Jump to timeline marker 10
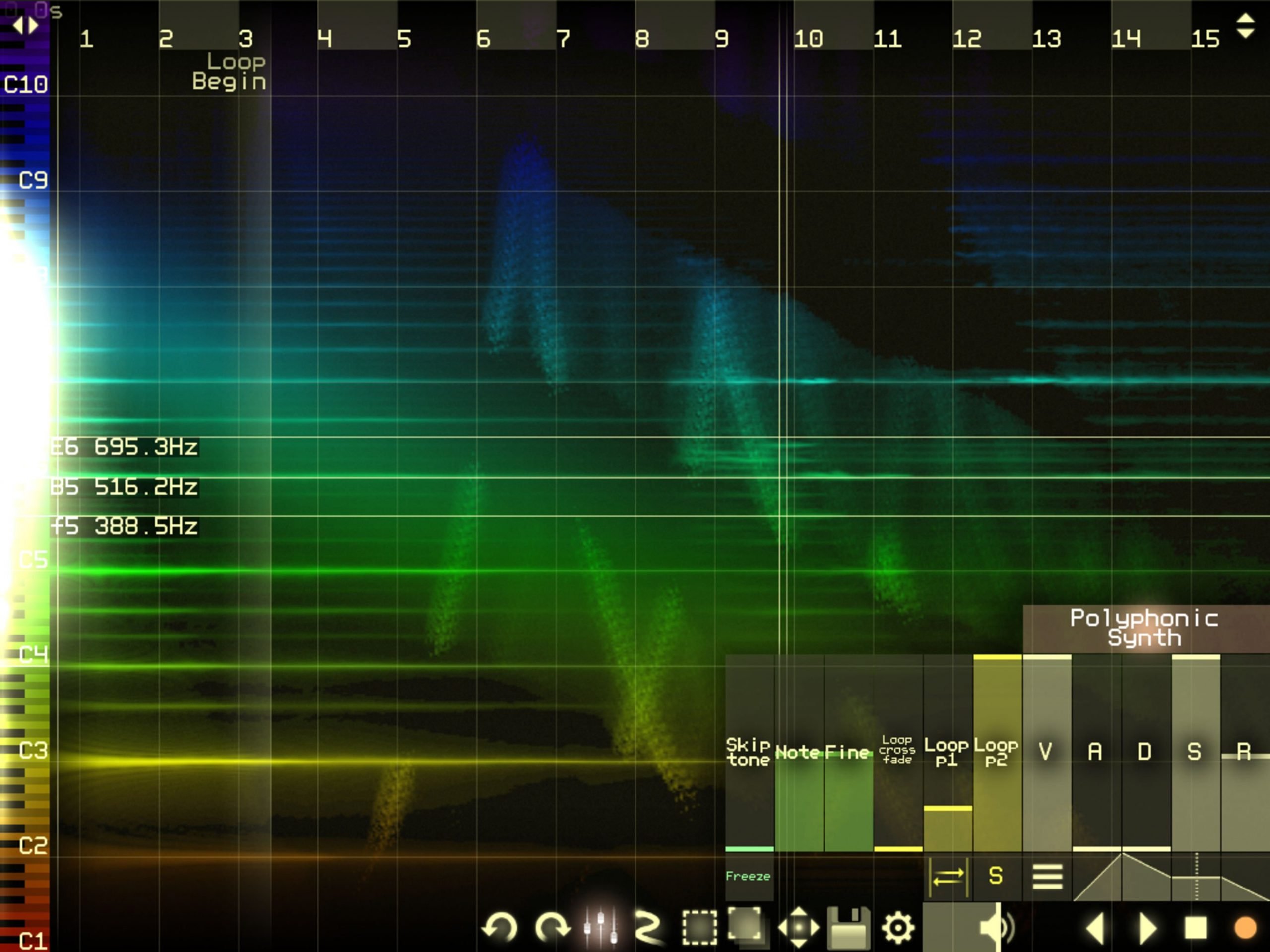This screenshot has height=952, width=1270. pyautogui.click(x=809, y=39)
